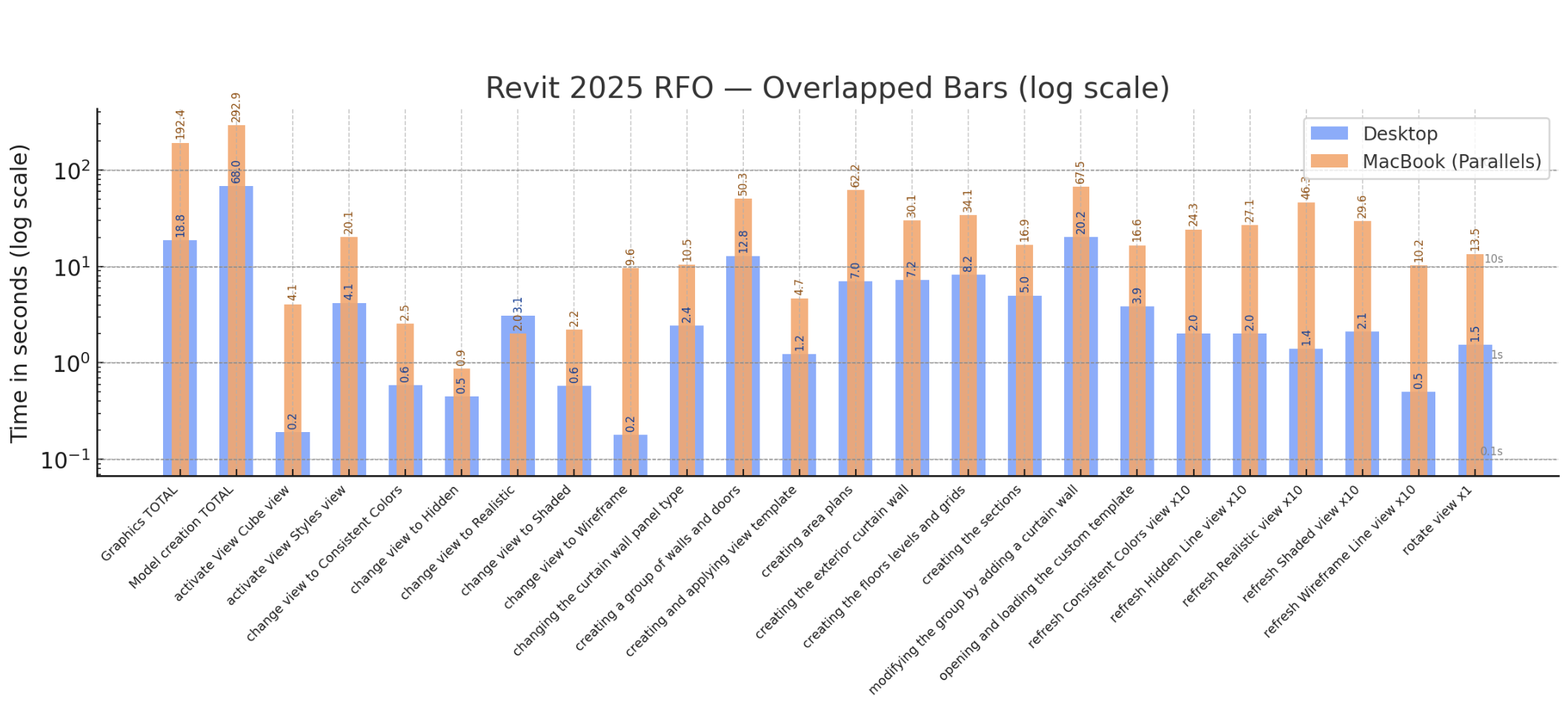Viewport: 1568px width, 707px height.
Task: Click the "change view to Wireframe" axis label
Action: pos(565,548)
